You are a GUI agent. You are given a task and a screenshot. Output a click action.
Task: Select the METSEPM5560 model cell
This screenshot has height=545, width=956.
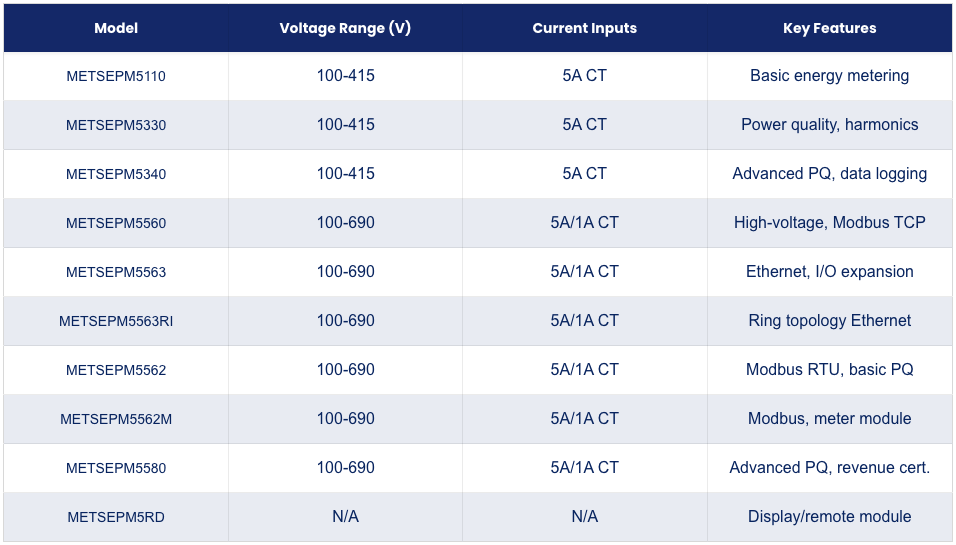(x=116, y=223)
